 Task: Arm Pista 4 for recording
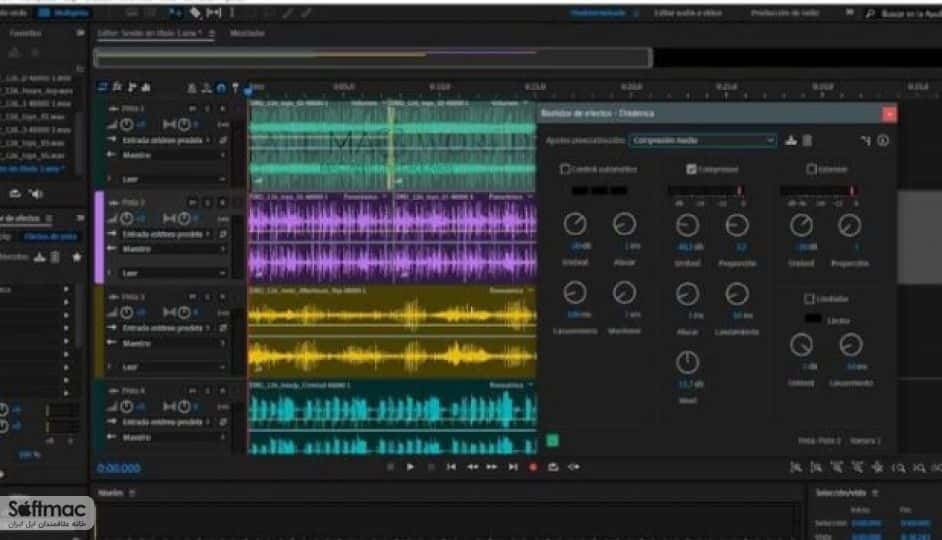click(222, 391)
